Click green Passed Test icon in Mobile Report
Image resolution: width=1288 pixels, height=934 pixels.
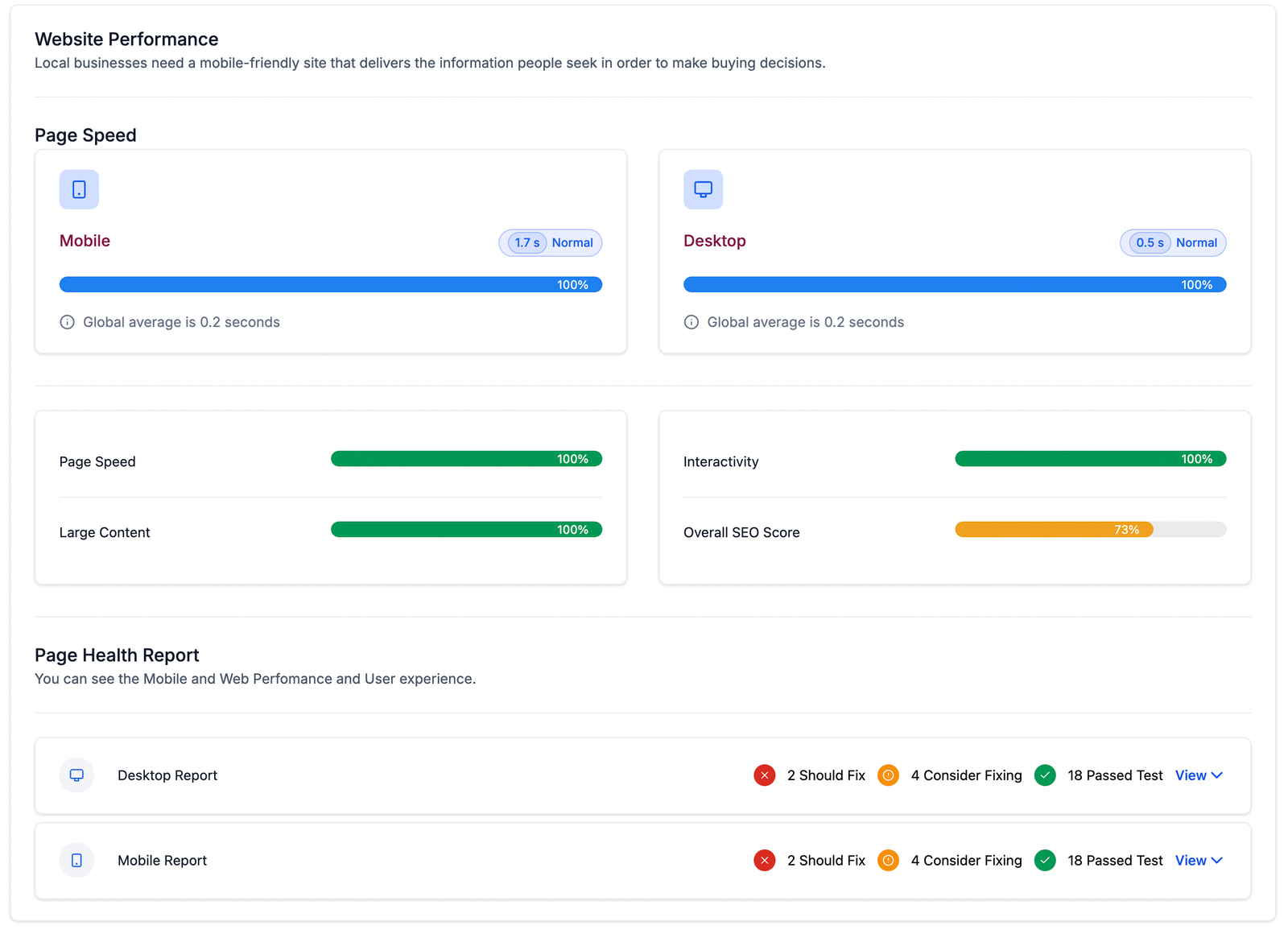point(1045,861)
